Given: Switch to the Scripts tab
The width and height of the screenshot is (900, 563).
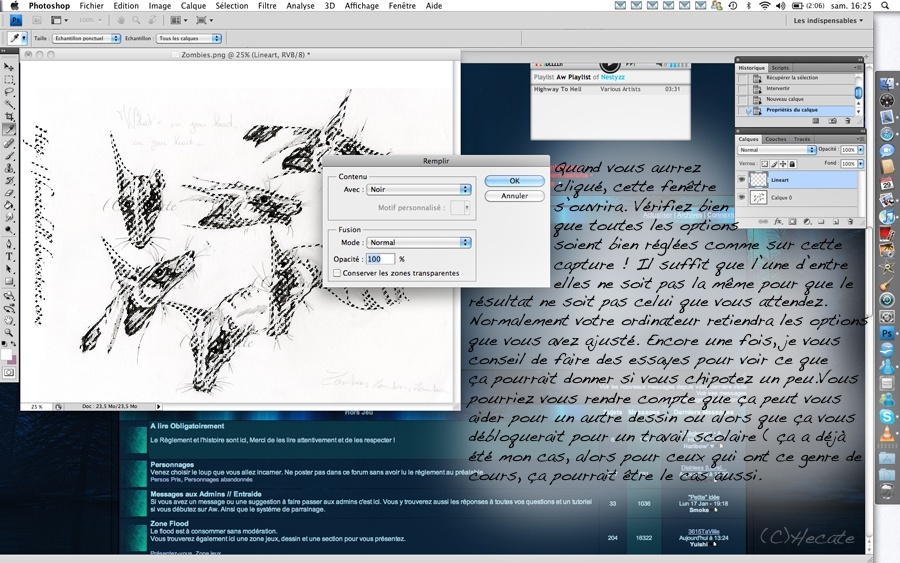Looking at the screenshot, I should click(x=779, y=68).
